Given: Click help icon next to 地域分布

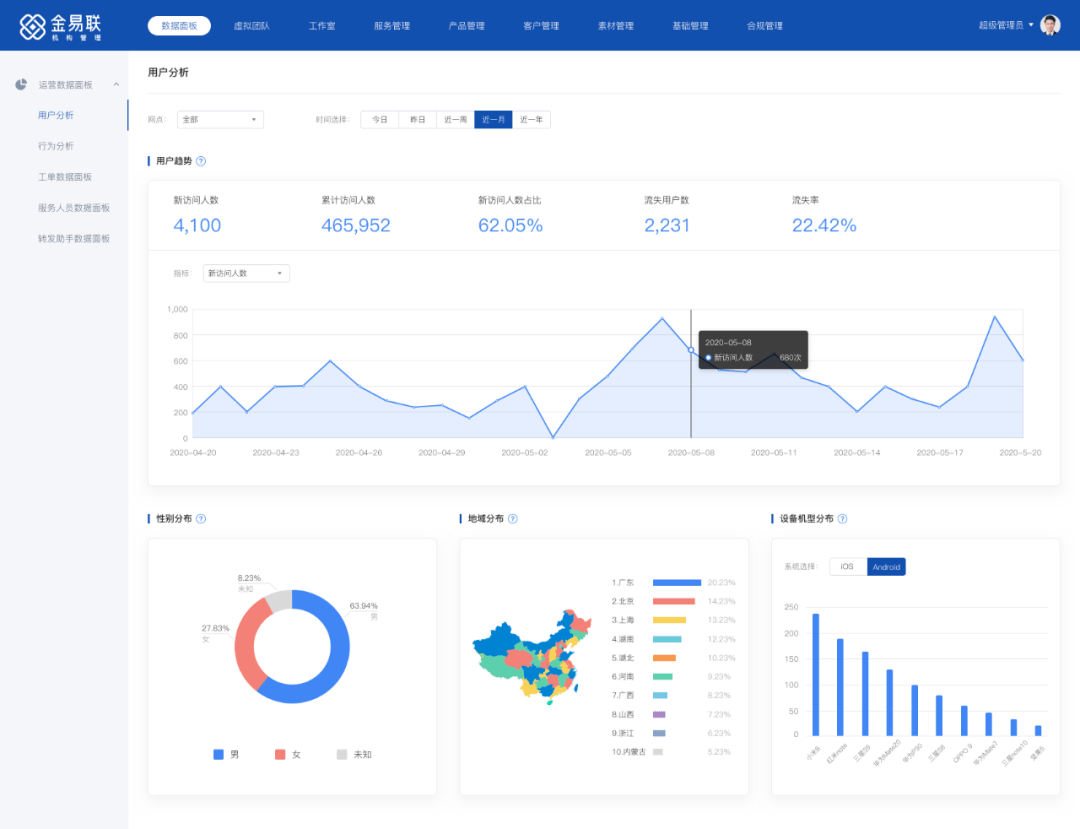Looking at the screenshot, I should [513, 519].
